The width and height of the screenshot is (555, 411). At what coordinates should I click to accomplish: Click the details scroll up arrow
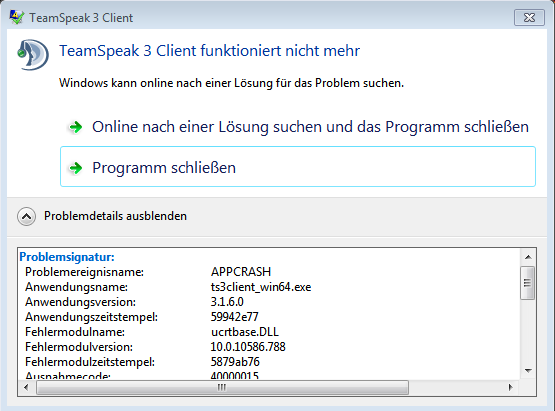point(528,257)
